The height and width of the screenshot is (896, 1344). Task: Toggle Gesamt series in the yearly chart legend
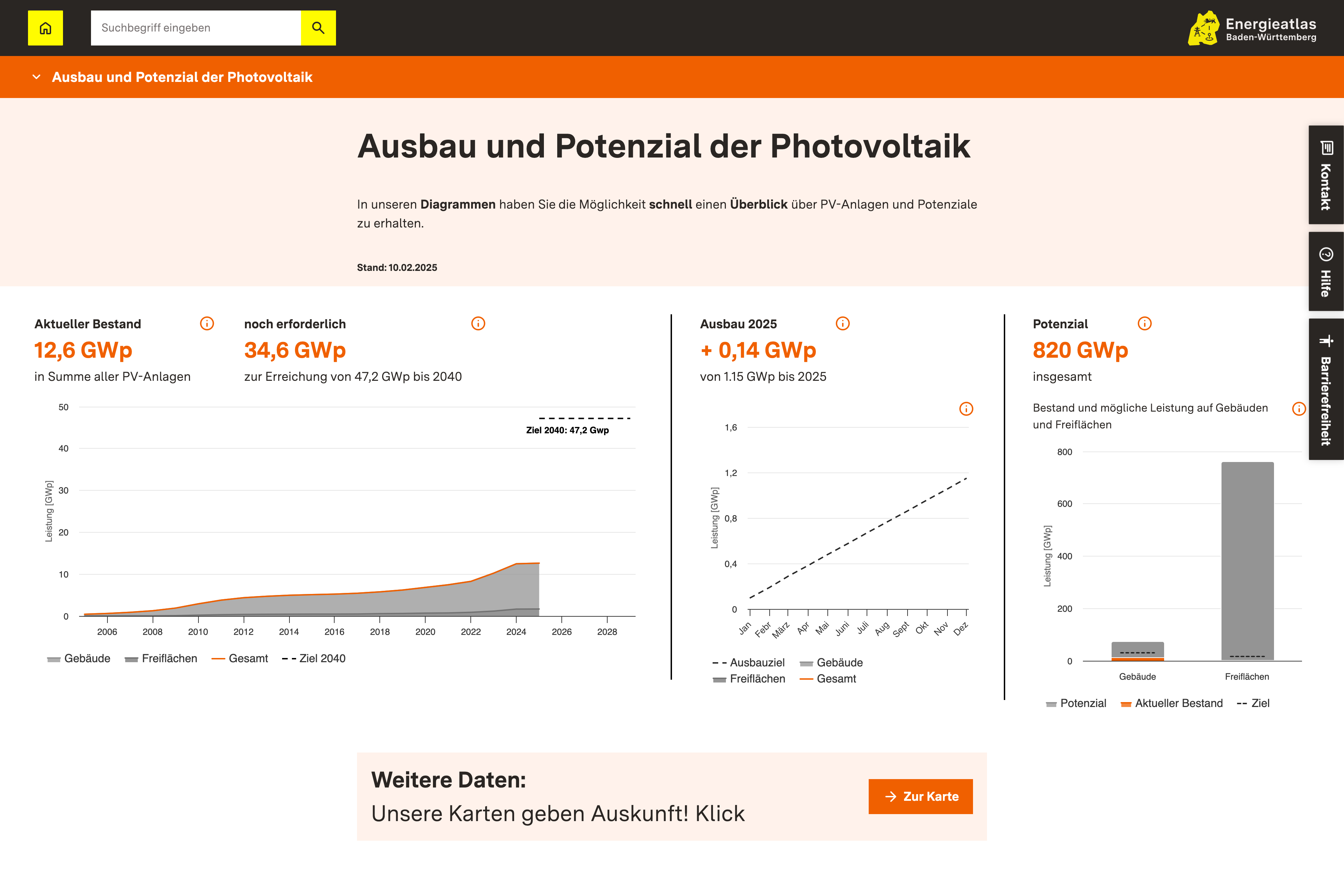coord(240,658)
